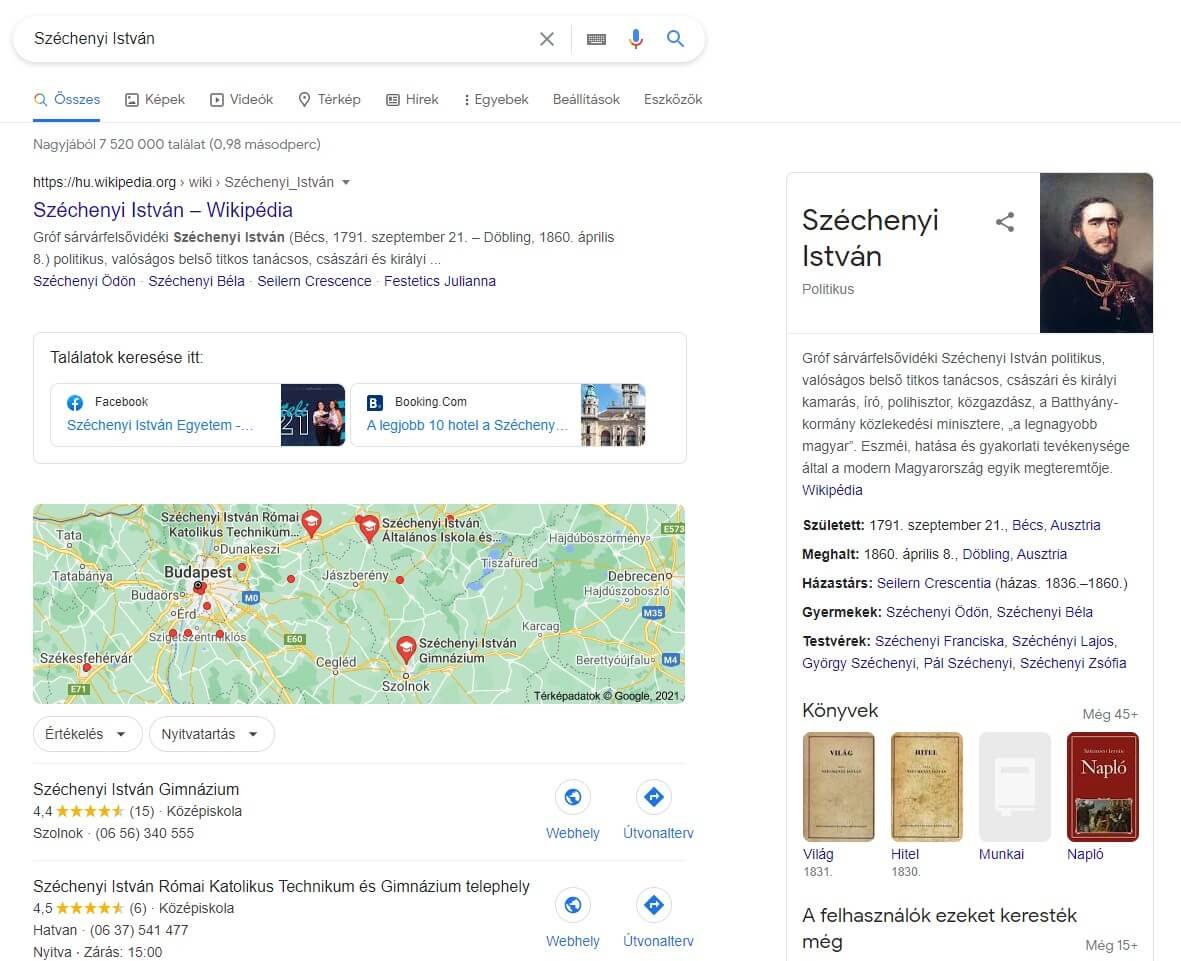This screenshot has width=1181, height=961.
Task: Get directions to Széchenyi István Gimnázium
Action: pos(654,797)
